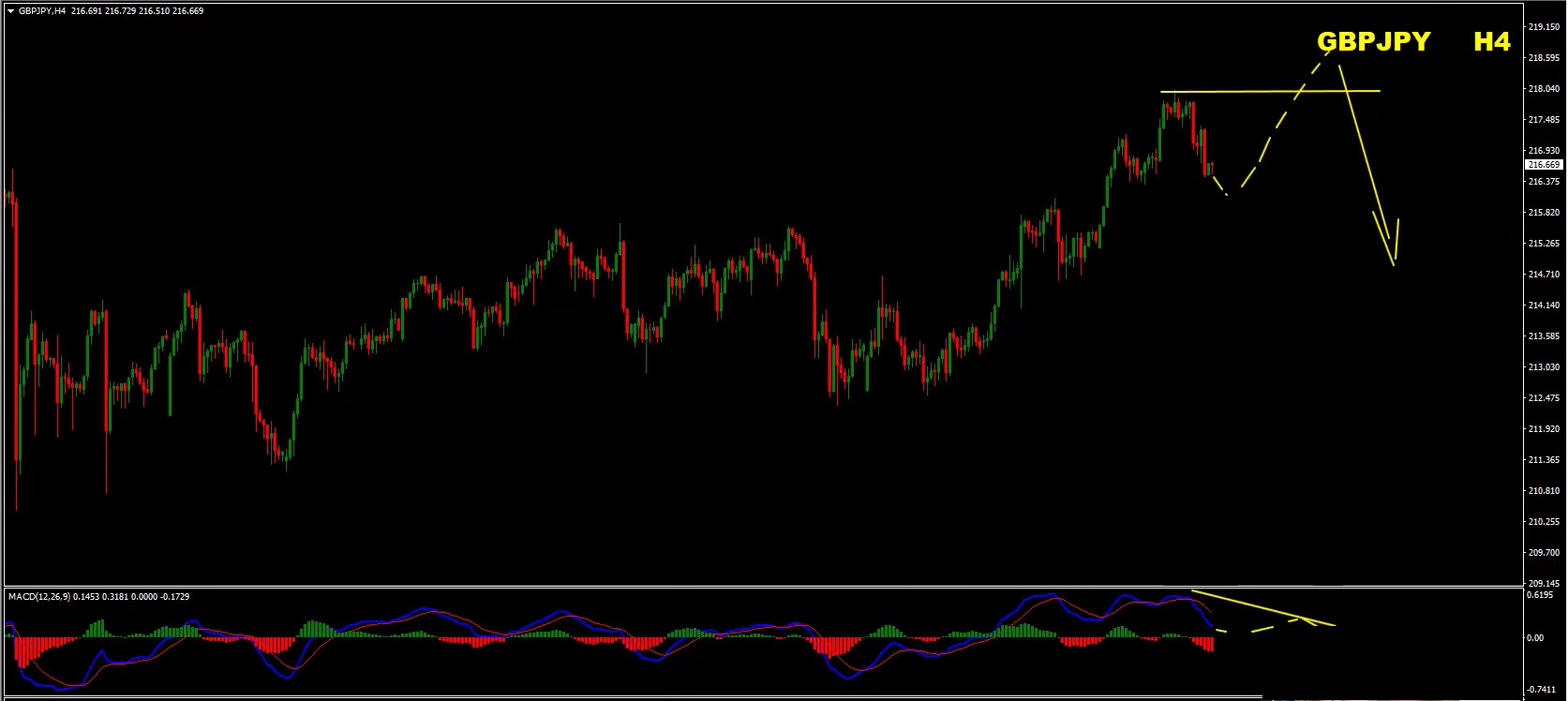Open the one-click trading triangle beside GBPJPY,H4
Screen dimensions: 1568x701
[x=10, y=11]
